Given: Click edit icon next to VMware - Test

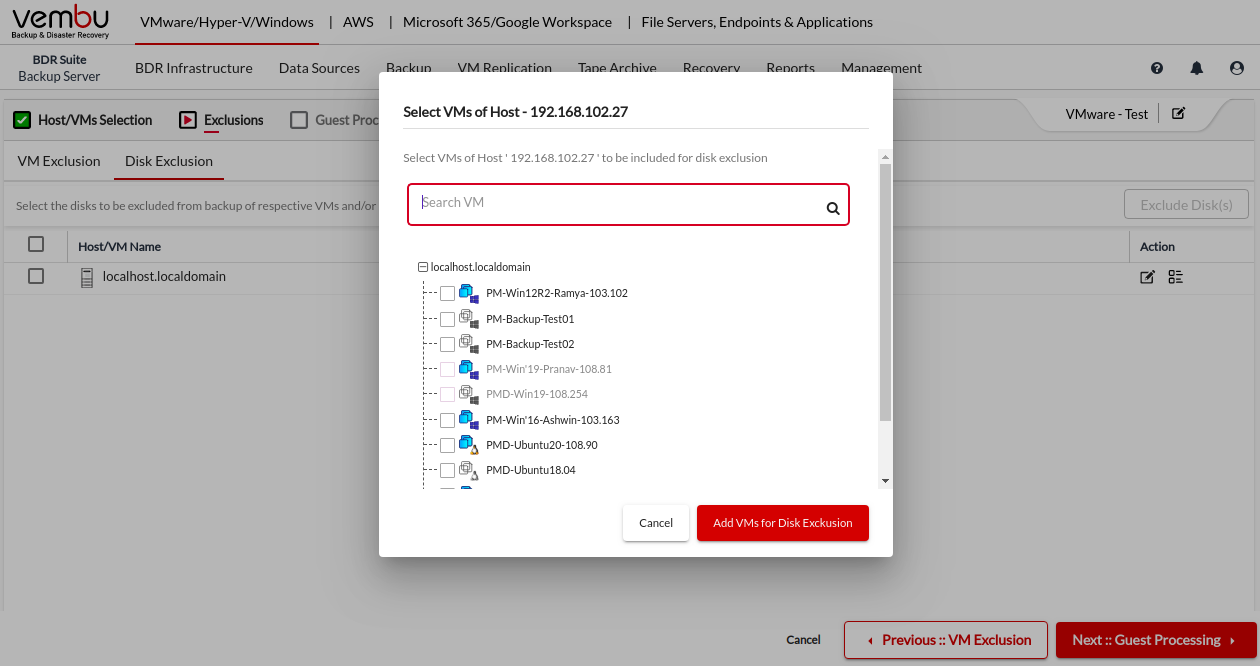Looking at the screenshot, I should (x=1178, y=114).
